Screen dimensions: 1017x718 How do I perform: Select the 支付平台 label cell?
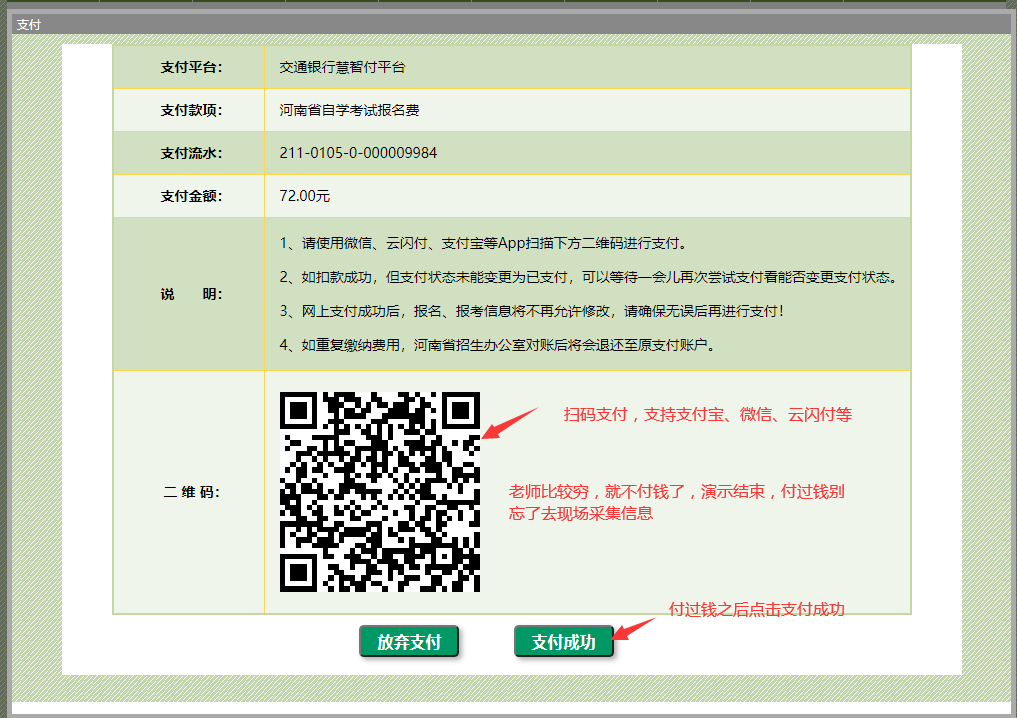[189, 68]
